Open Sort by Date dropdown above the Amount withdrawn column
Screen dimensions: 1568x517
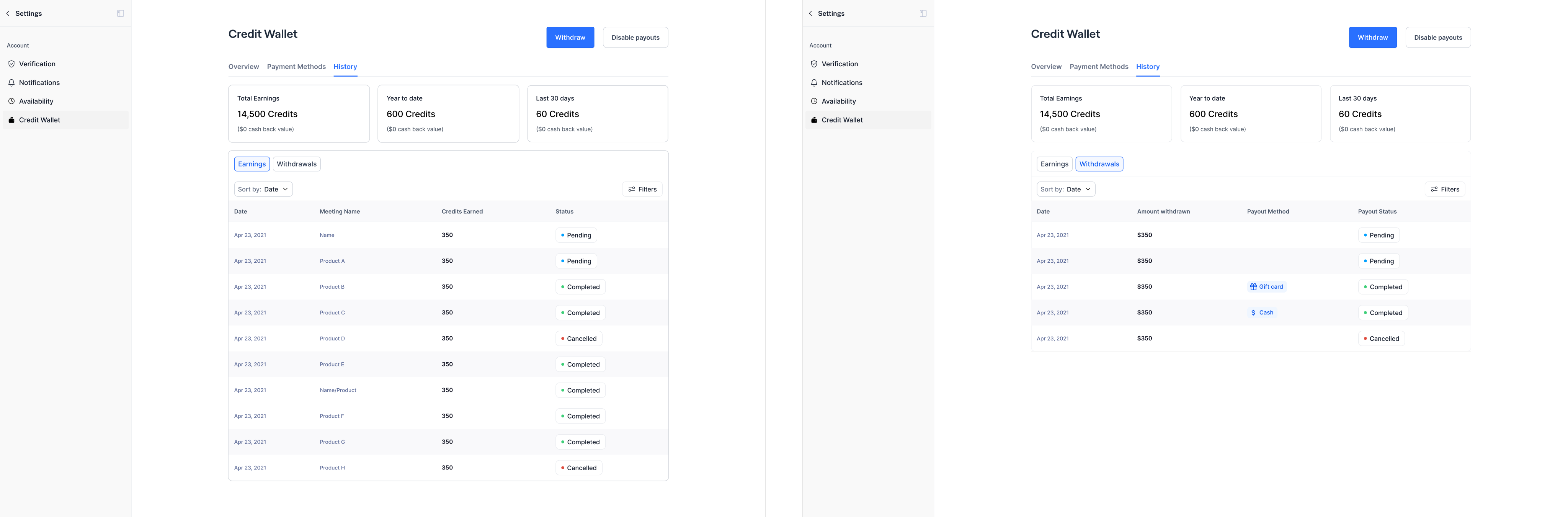(1066, 190)
